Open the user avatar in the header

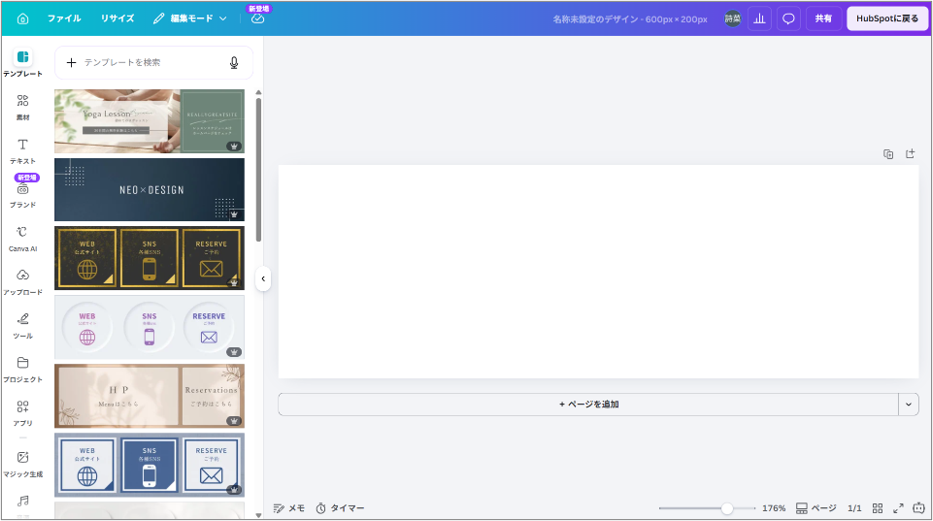(732, 18)
